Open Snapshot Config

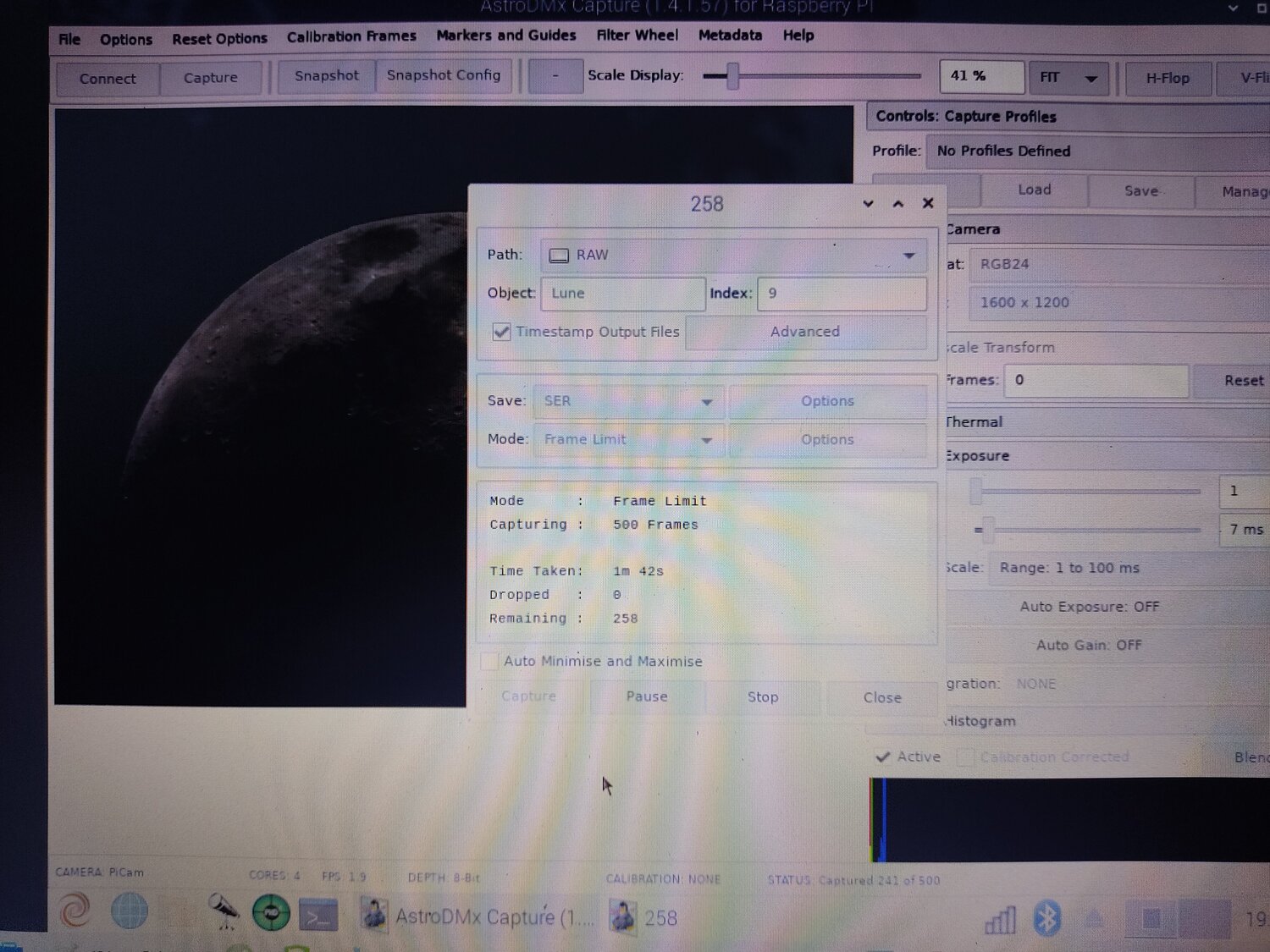[x=444, y=75]
